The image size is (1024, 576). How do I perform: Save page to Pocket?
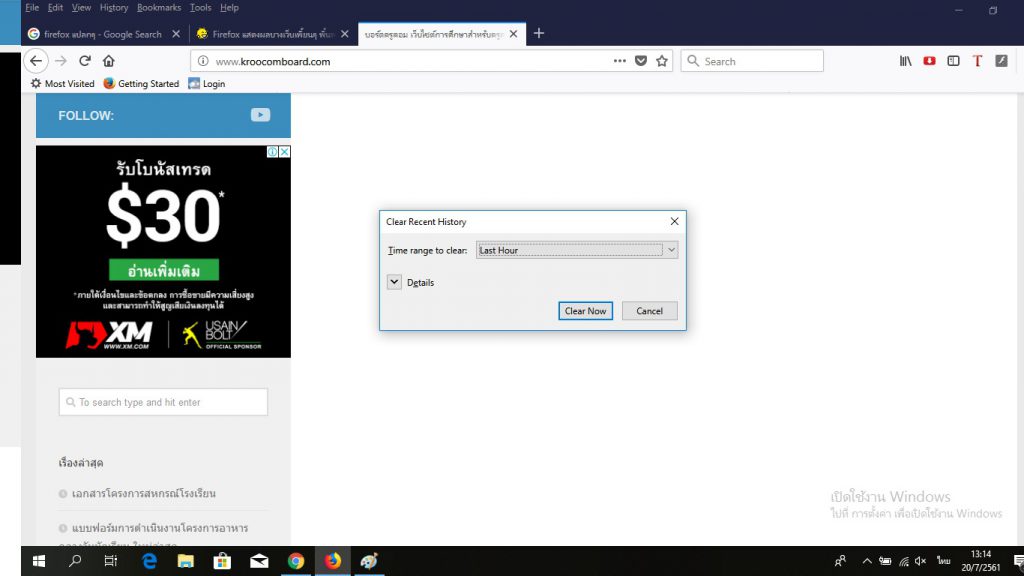point(641,61)
